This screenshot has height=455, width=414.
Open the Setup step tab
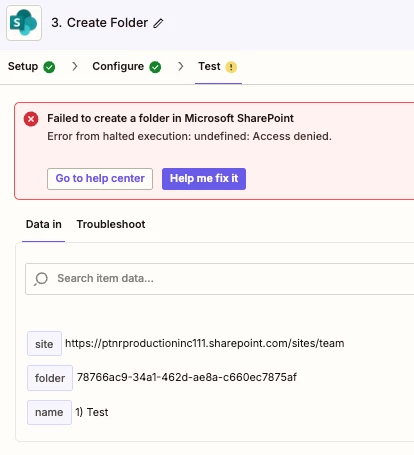coord(32,67)
